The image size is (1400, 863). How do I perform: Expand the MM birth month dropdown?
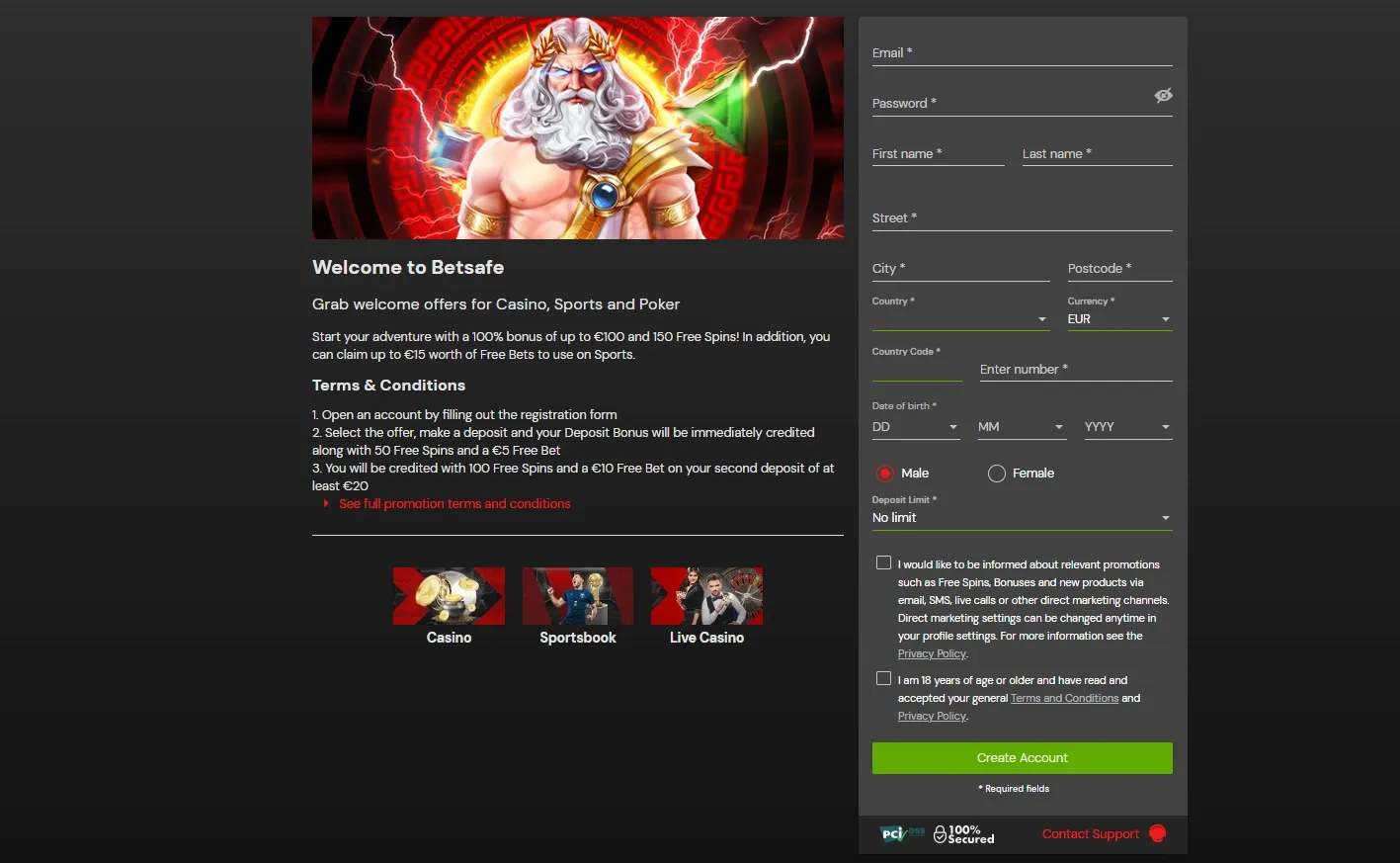1057,426
